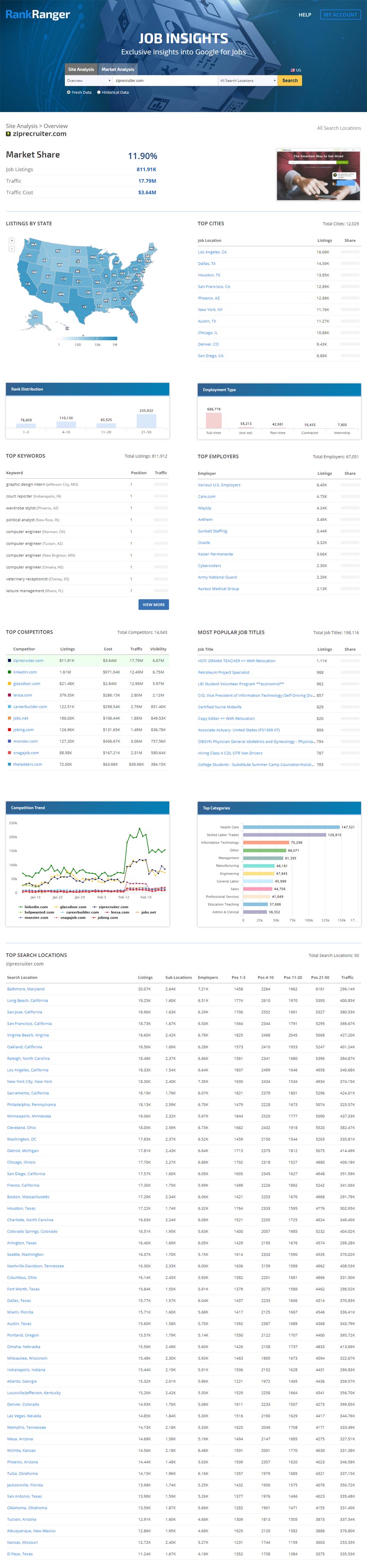Sort the locations table by Traffic column

pyautogui.click(x=347, y=977)
